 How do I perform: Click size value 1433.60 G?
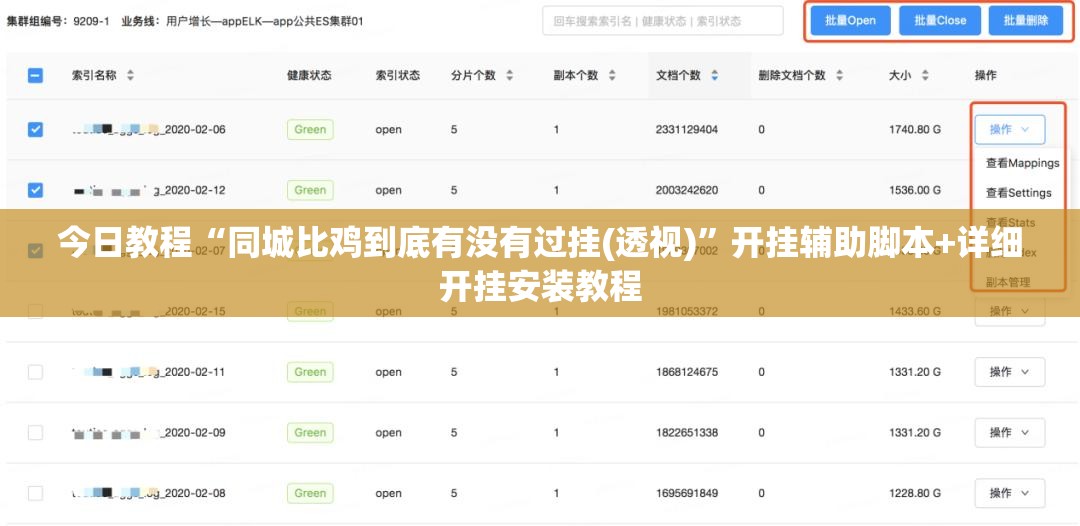pyautogui.click(x=915, y=312)
